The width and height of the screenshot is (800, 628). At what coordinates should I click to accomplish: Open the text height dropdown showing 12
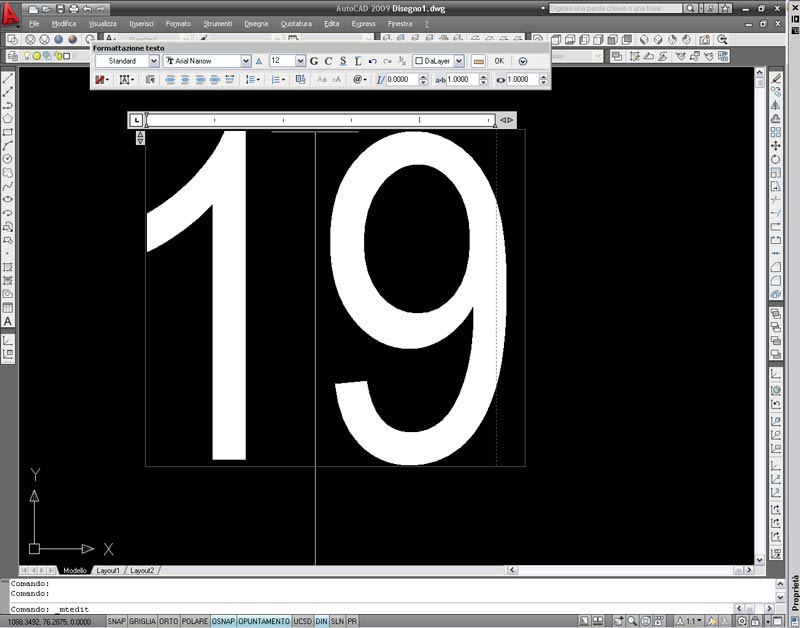pos(300,61)
